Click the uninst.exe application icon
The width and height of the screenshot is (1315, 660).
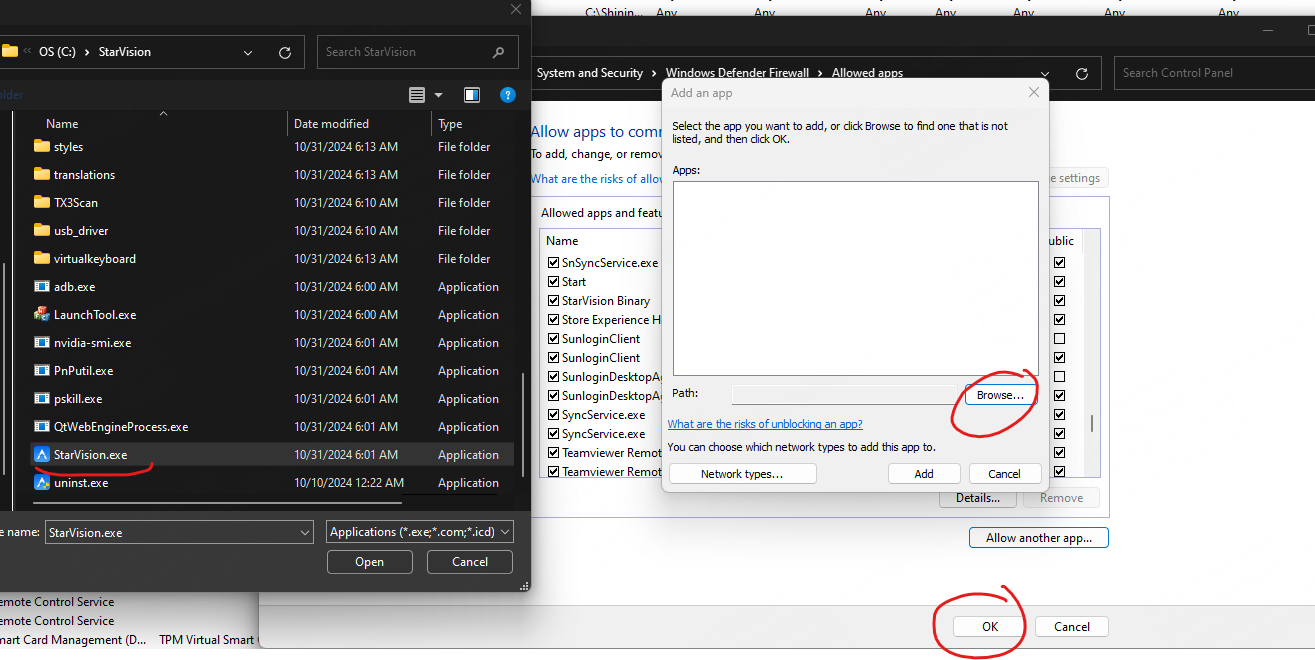[42, 482]
